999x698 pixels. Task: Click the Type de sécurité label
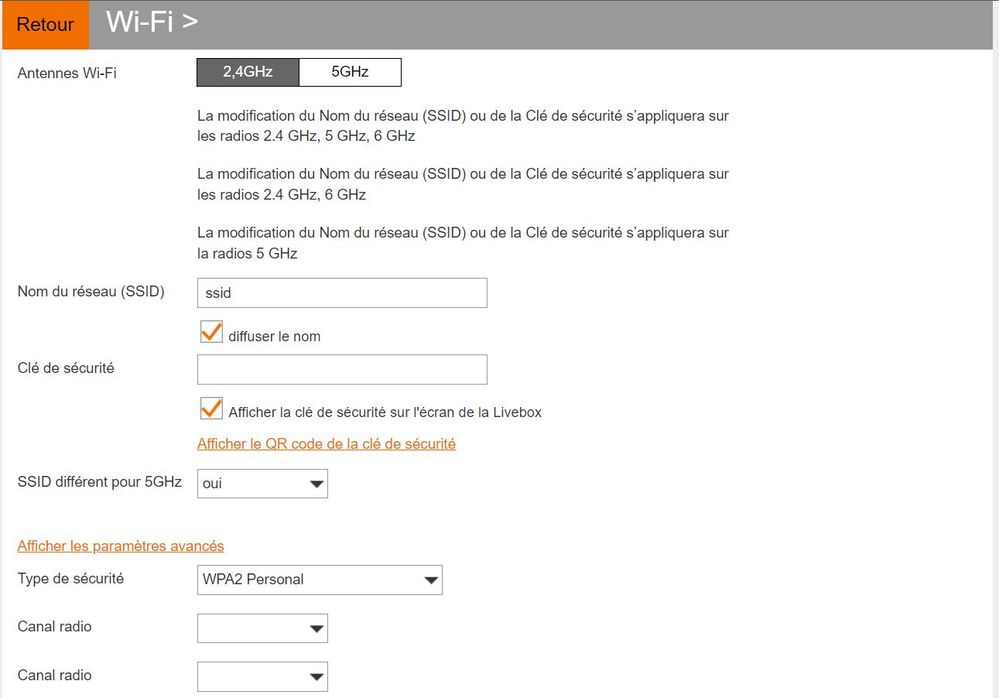[71, 578]
